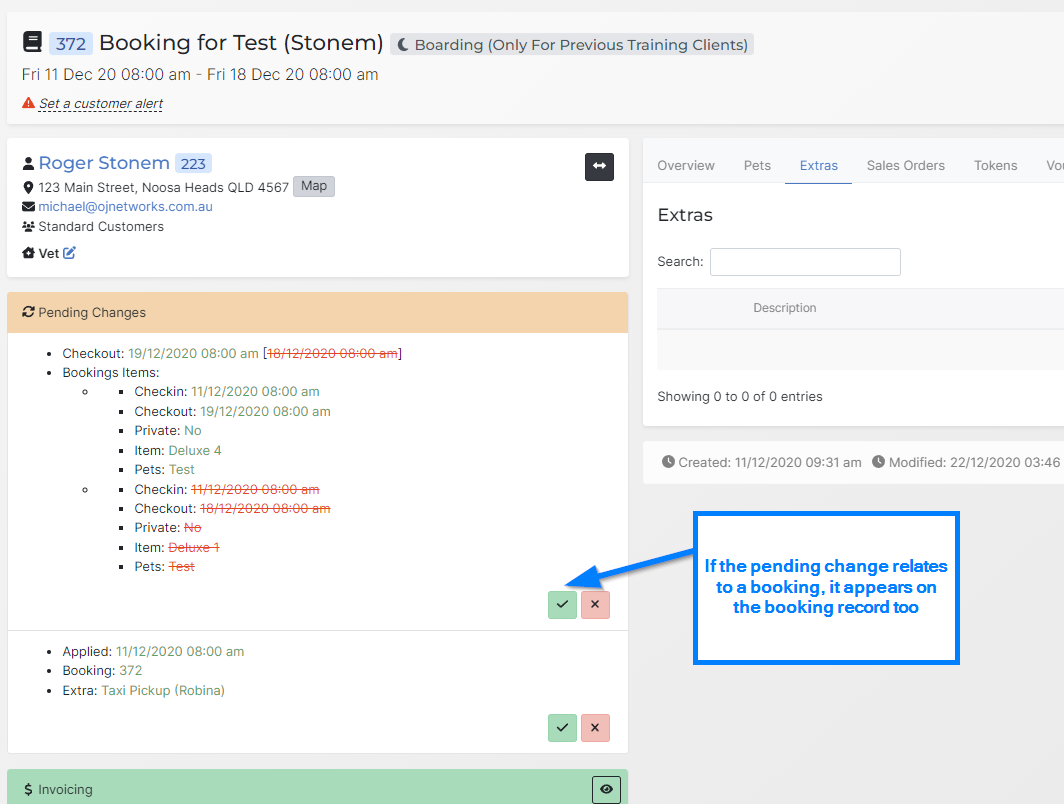Click the booking book icon beside 372
Viewport: 1064px width, 804px height.
32,42
